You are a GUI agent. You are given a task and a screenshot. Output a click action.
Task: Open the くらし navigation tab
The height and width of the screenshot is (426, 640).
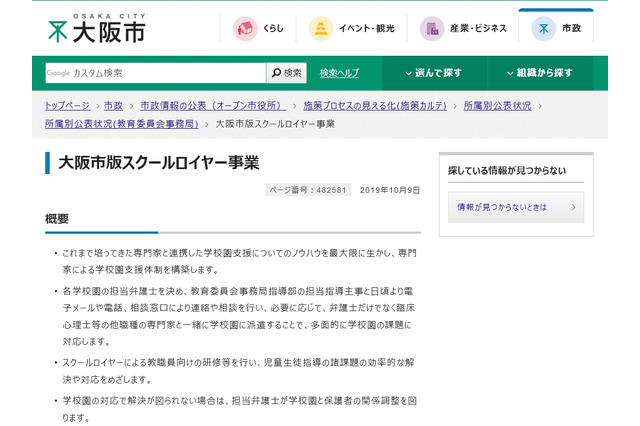(258, 28)
